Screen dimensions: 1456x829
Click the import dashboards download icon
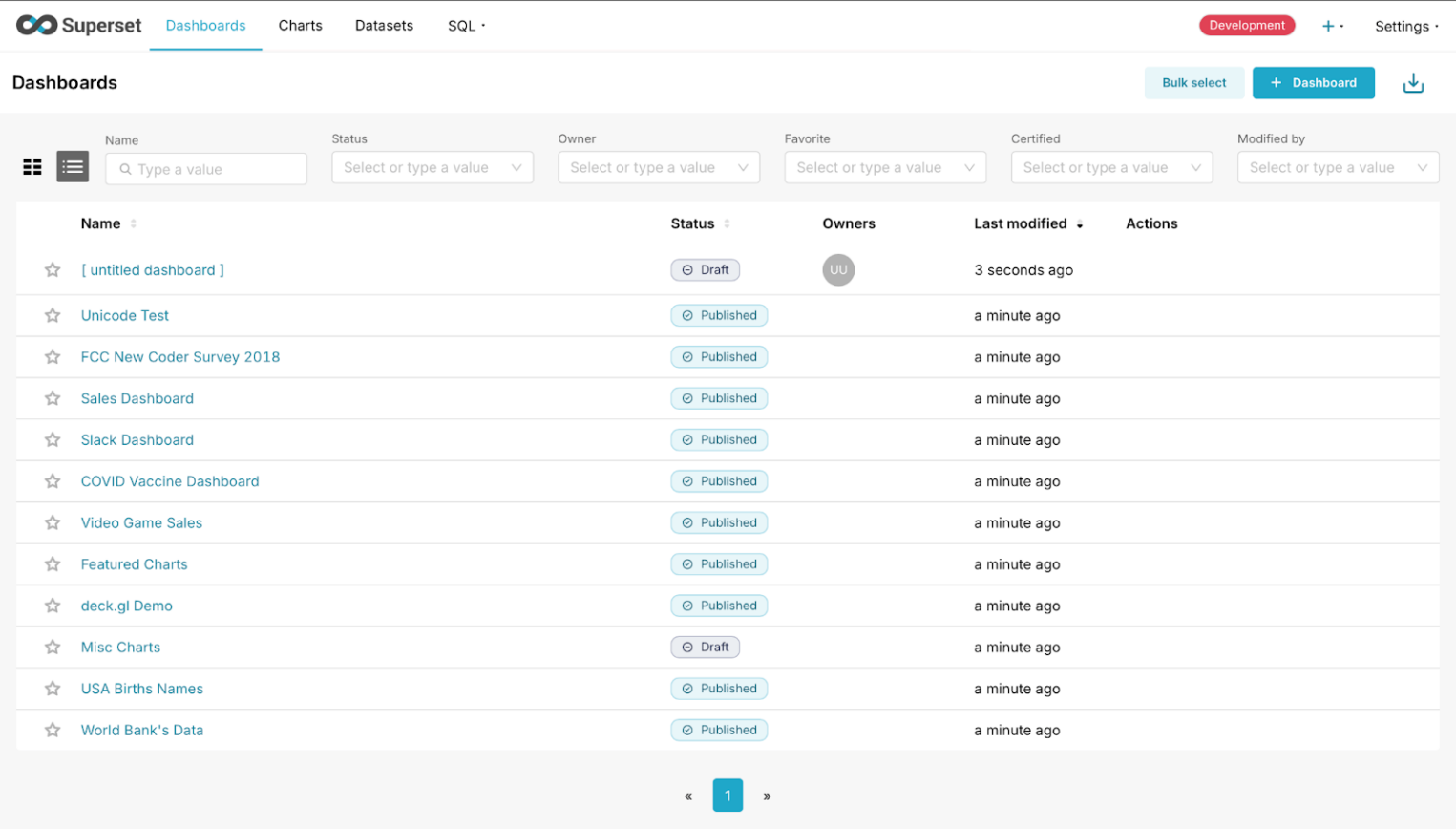point(1413,83)
